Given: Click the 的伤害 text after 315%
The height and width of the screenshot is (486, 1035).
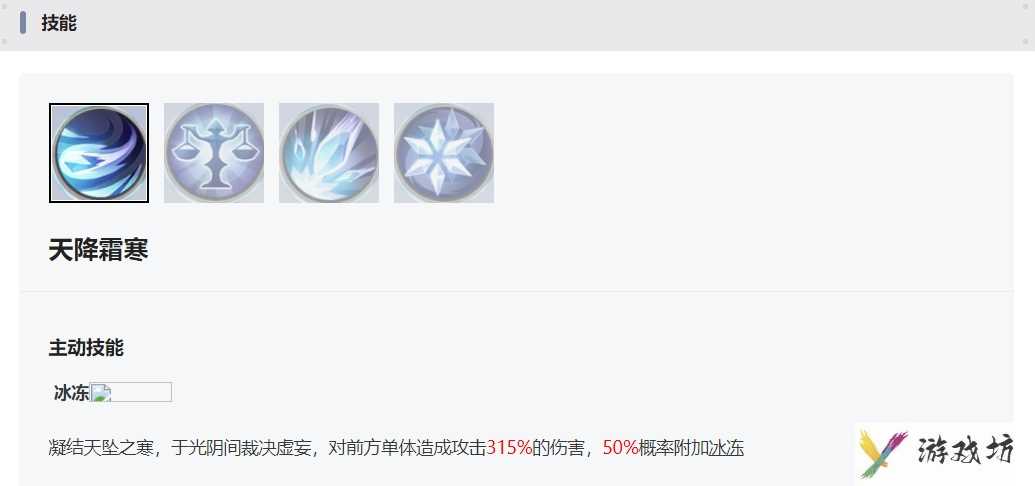Looking at the screenshot, I should click(558, 448).
